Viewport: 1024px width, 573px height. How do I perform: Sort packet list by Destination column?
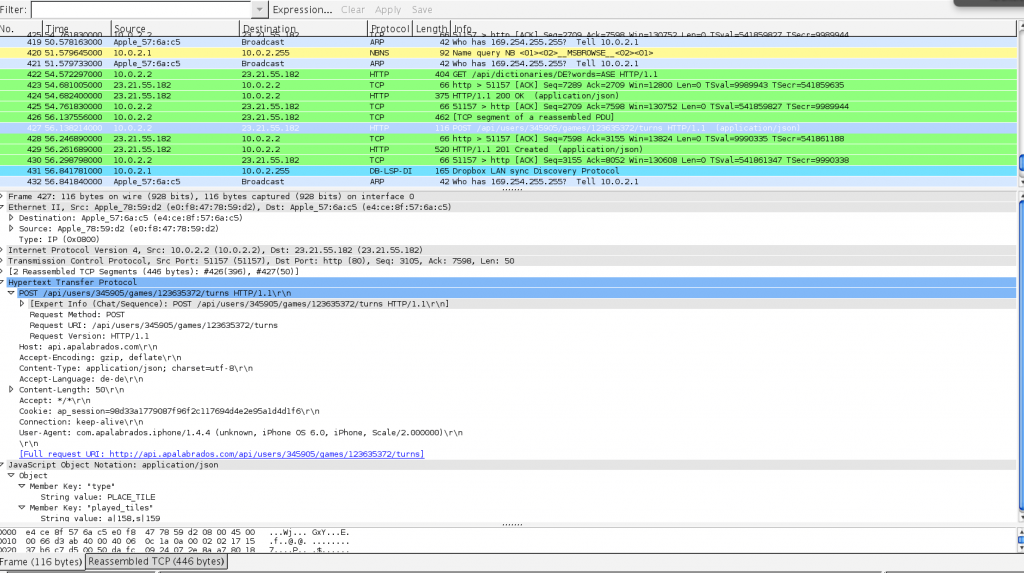[x=269, y=29]
